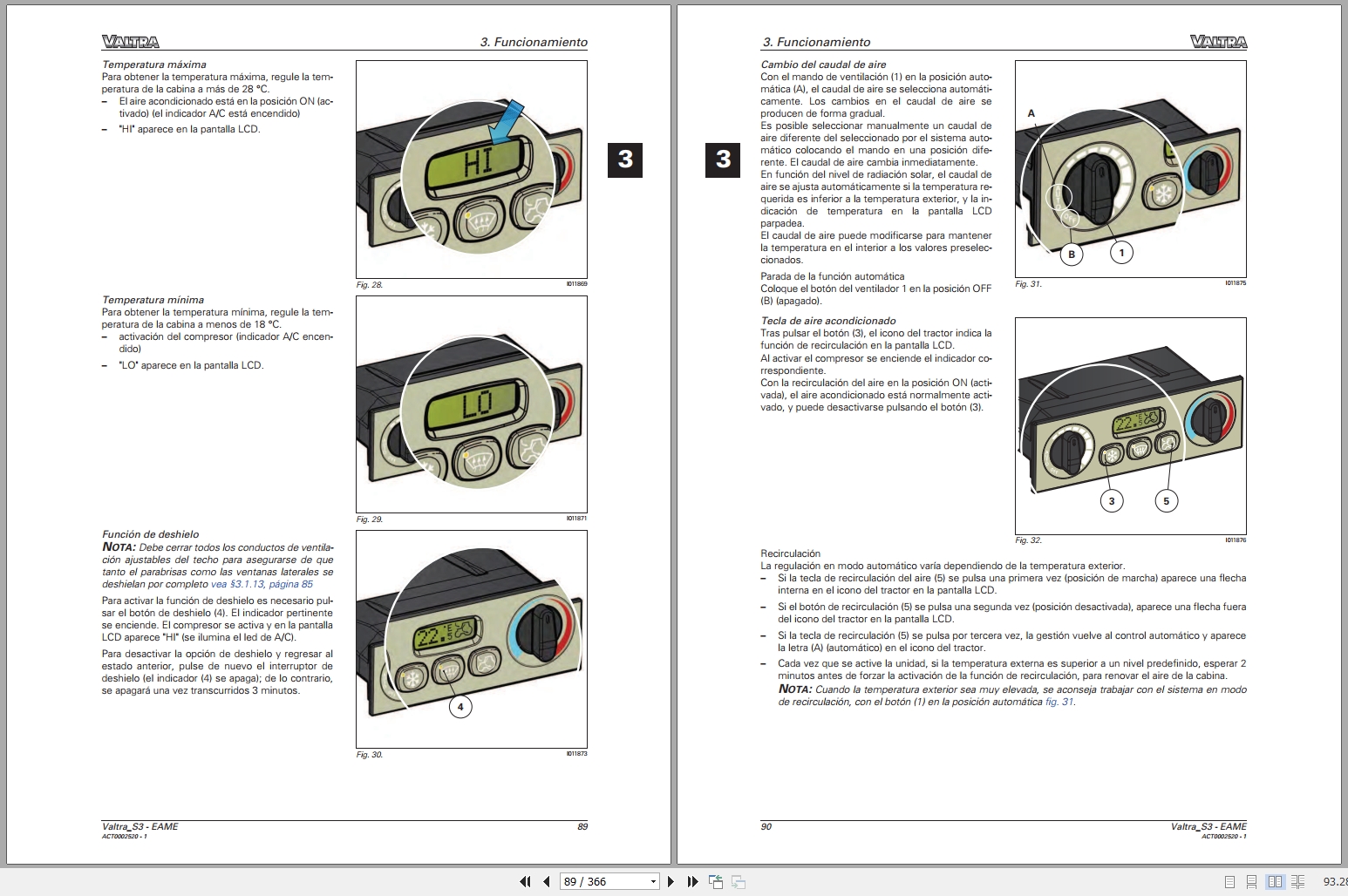
Task: Click the Recirculación subheading
Action: 790,553
